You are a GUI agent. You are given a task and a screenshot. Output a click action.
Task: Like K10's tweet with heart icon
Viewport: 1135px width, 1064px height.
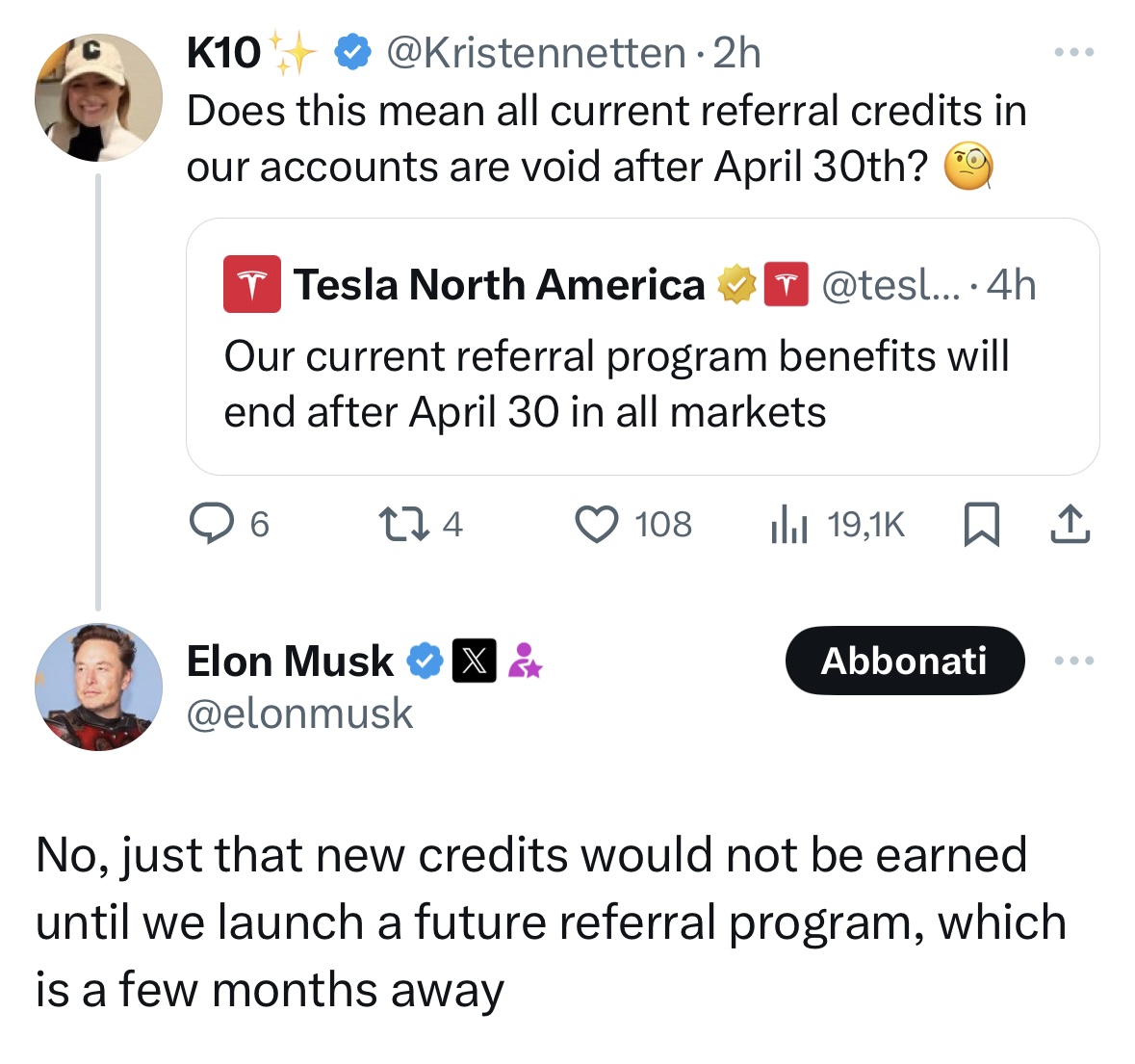[x=633, y=524]
